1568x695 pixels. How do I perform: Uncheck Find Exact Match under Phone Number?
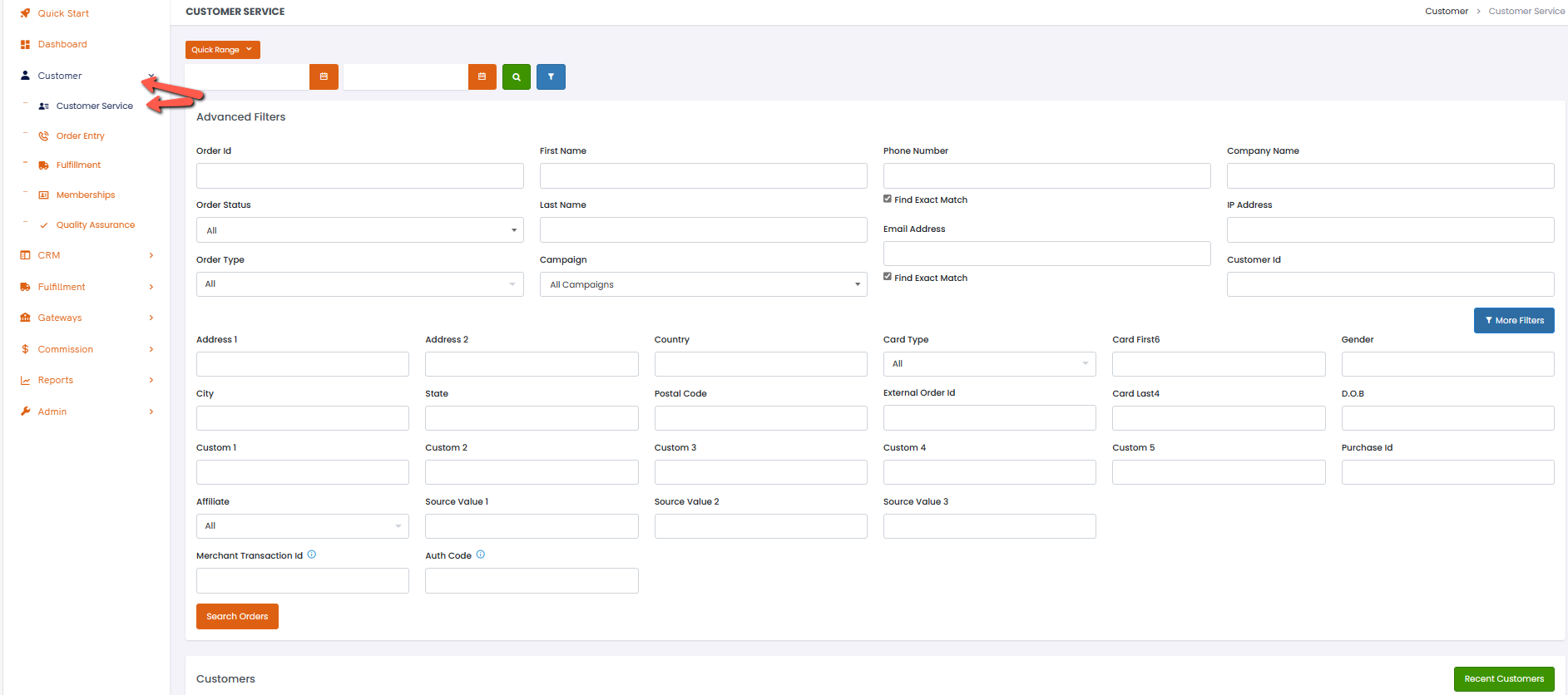[888, 199]
